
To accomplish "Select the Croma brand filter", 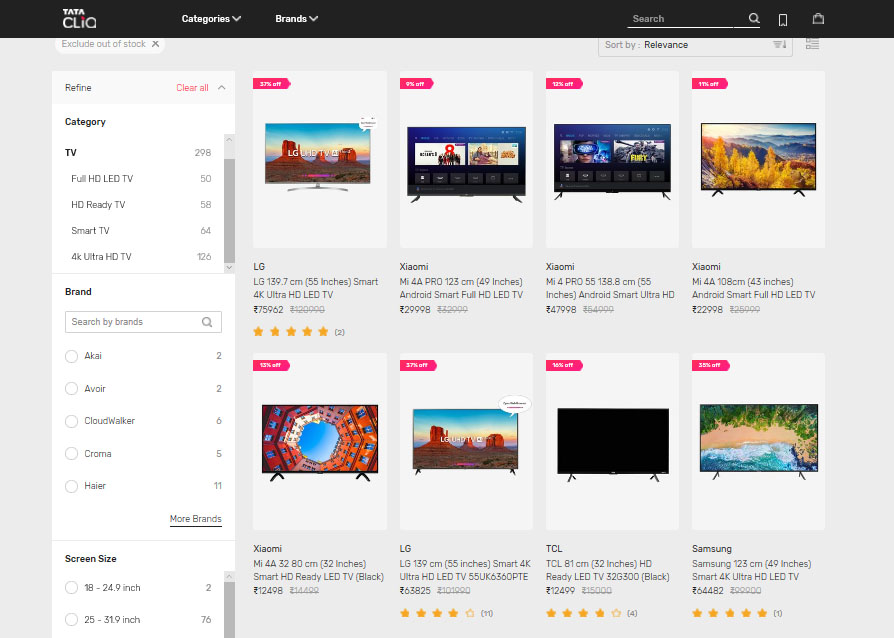I will [x=71, y=454].
